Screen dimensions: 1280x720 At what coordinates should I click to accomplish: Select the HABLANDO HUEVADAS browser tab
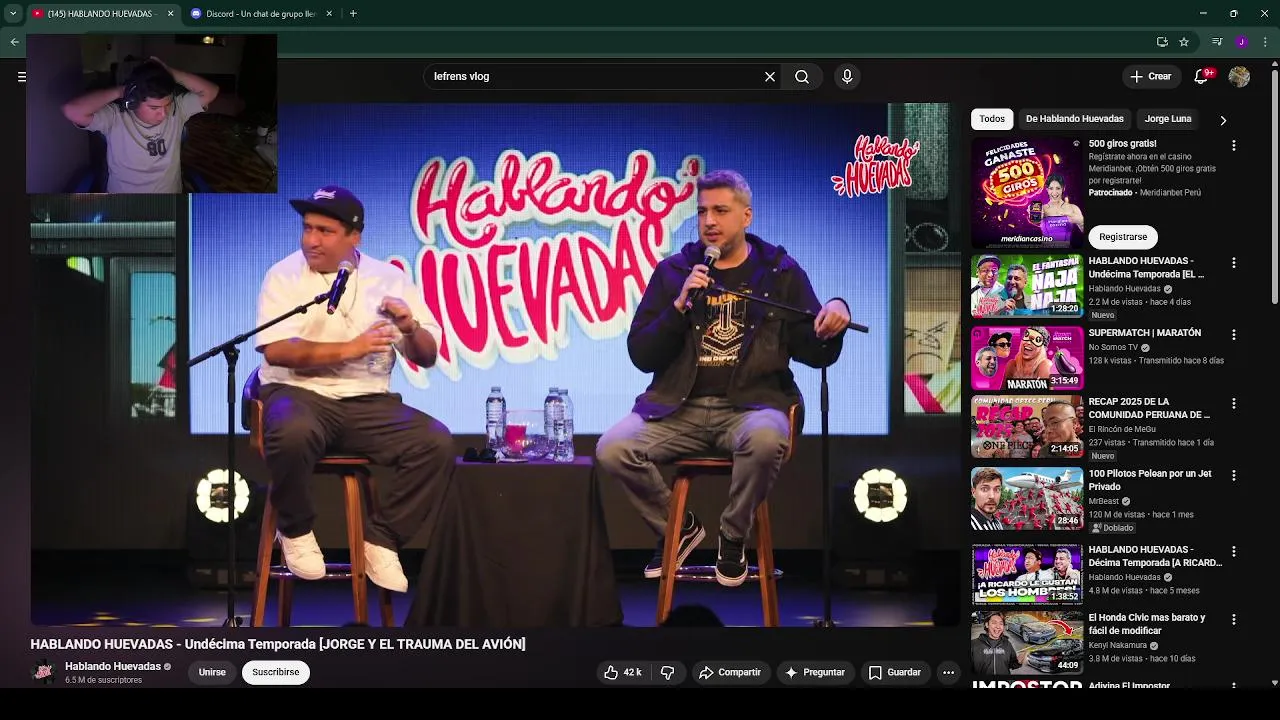click(102, 14)
